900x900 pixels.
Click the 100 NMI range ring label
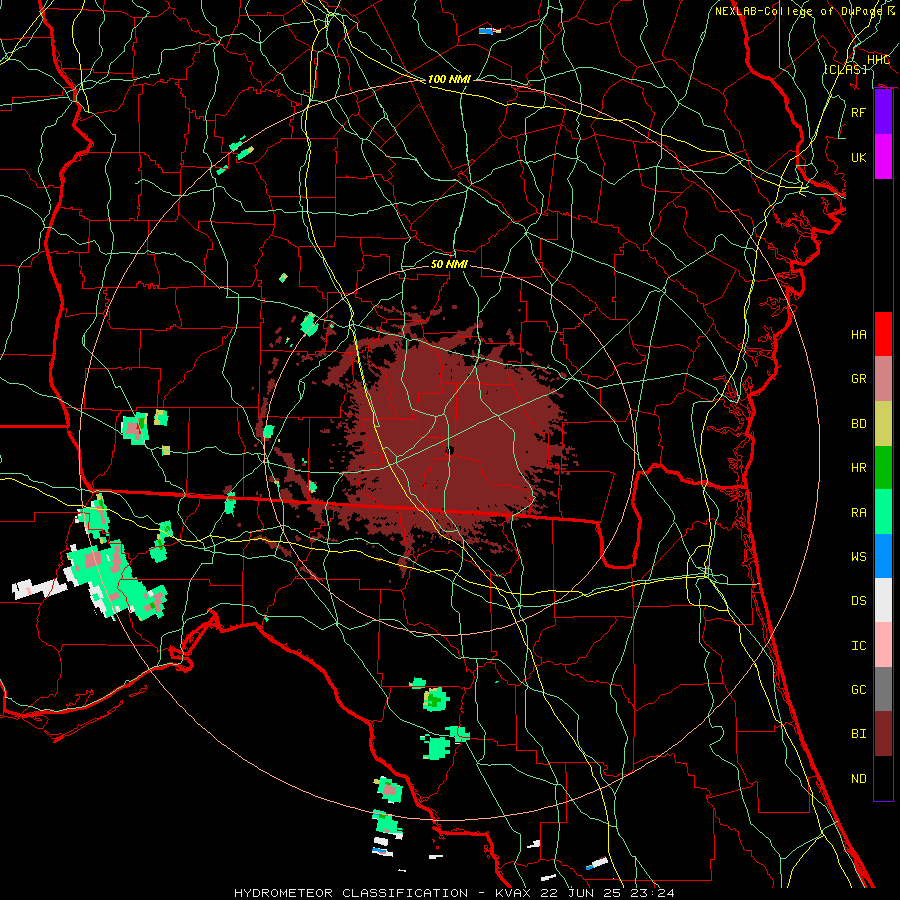pos(449,79)
